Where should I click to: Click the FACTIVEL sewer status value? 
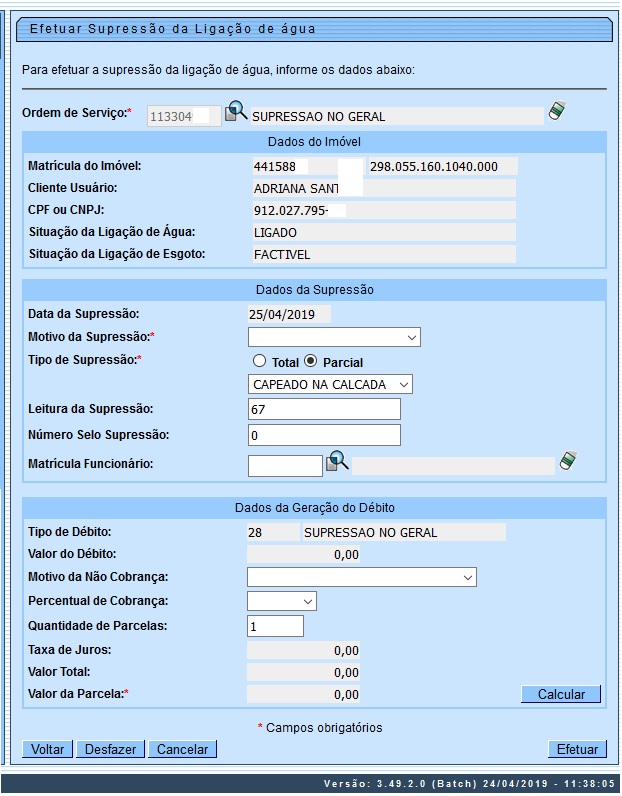click(384, 254)
